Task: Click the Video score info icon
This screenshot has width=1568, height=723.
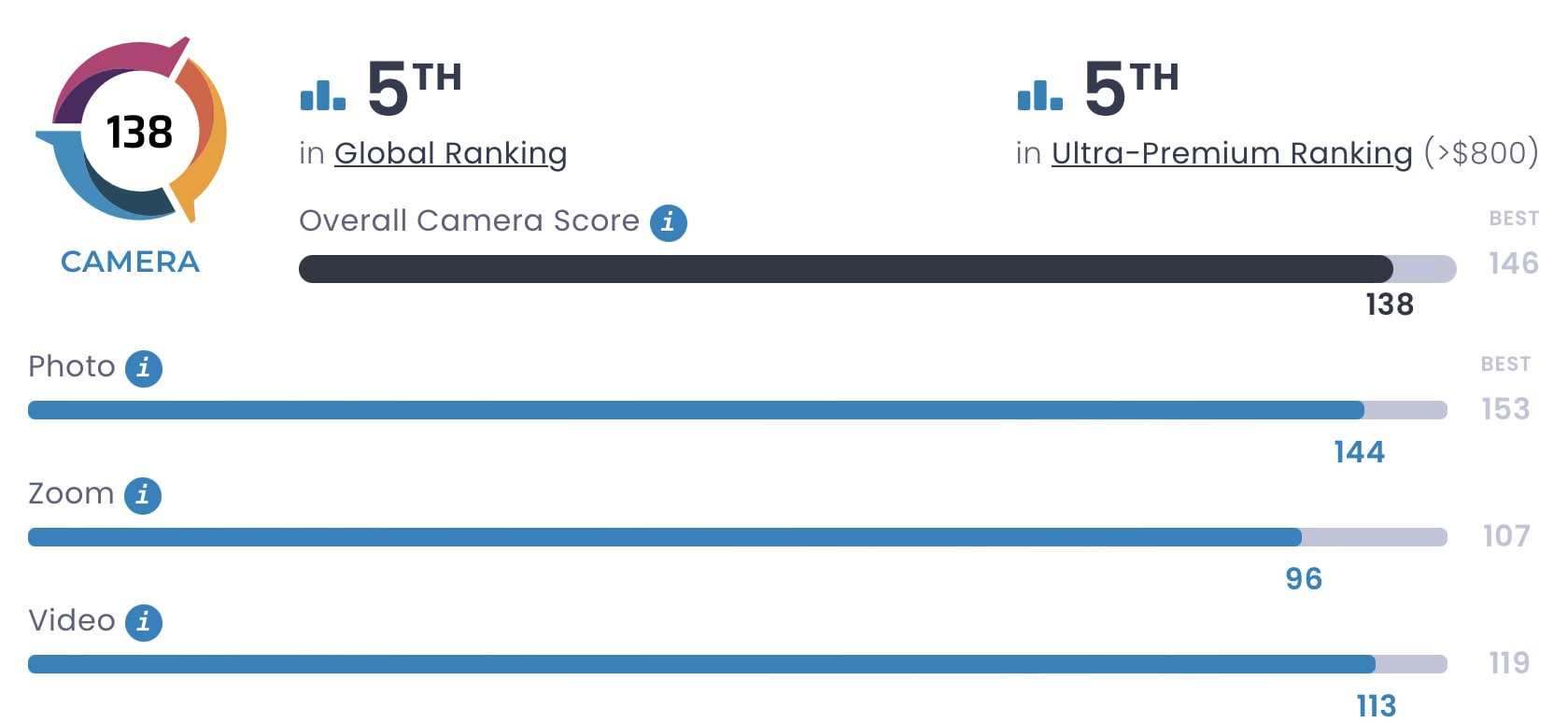Action: coord(144,622)
